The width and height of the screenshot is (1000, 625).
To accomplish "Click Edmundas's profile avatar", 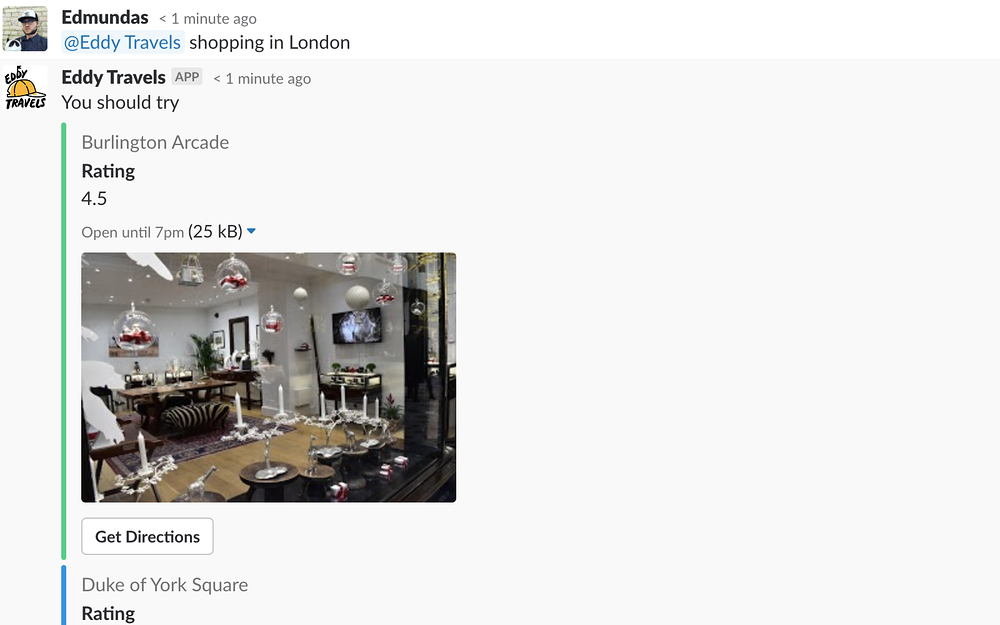I will [x=25, y=29].
